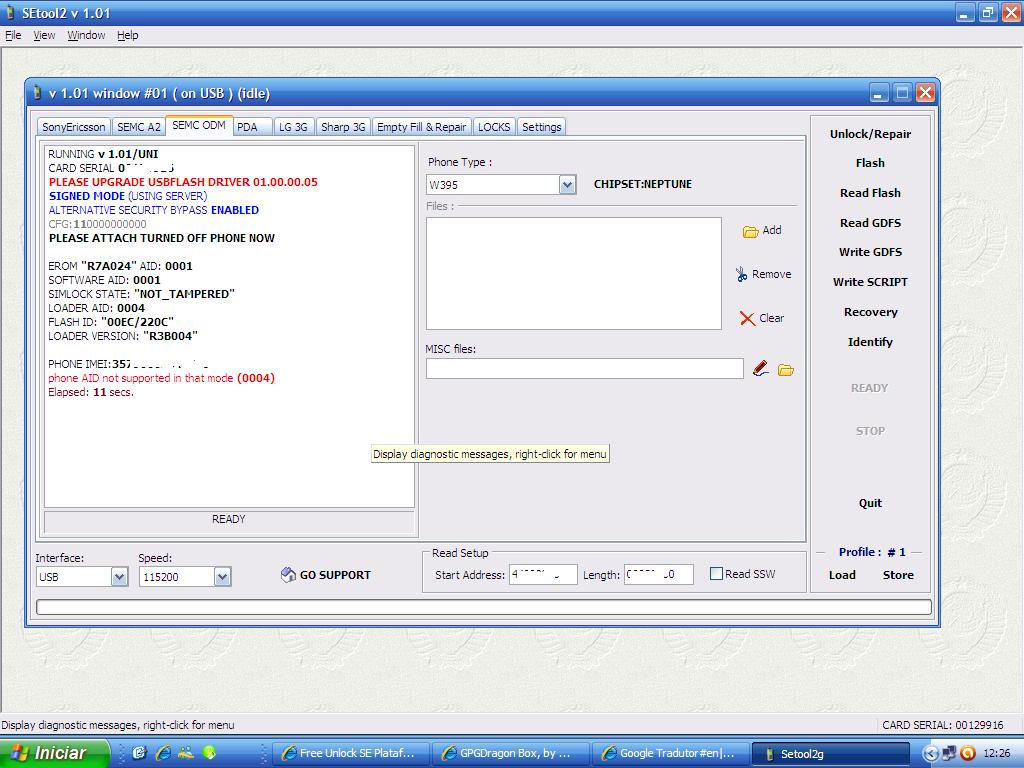
Task: Click the LOADER VERSION R3B004 log line
Action: (123, 336)
